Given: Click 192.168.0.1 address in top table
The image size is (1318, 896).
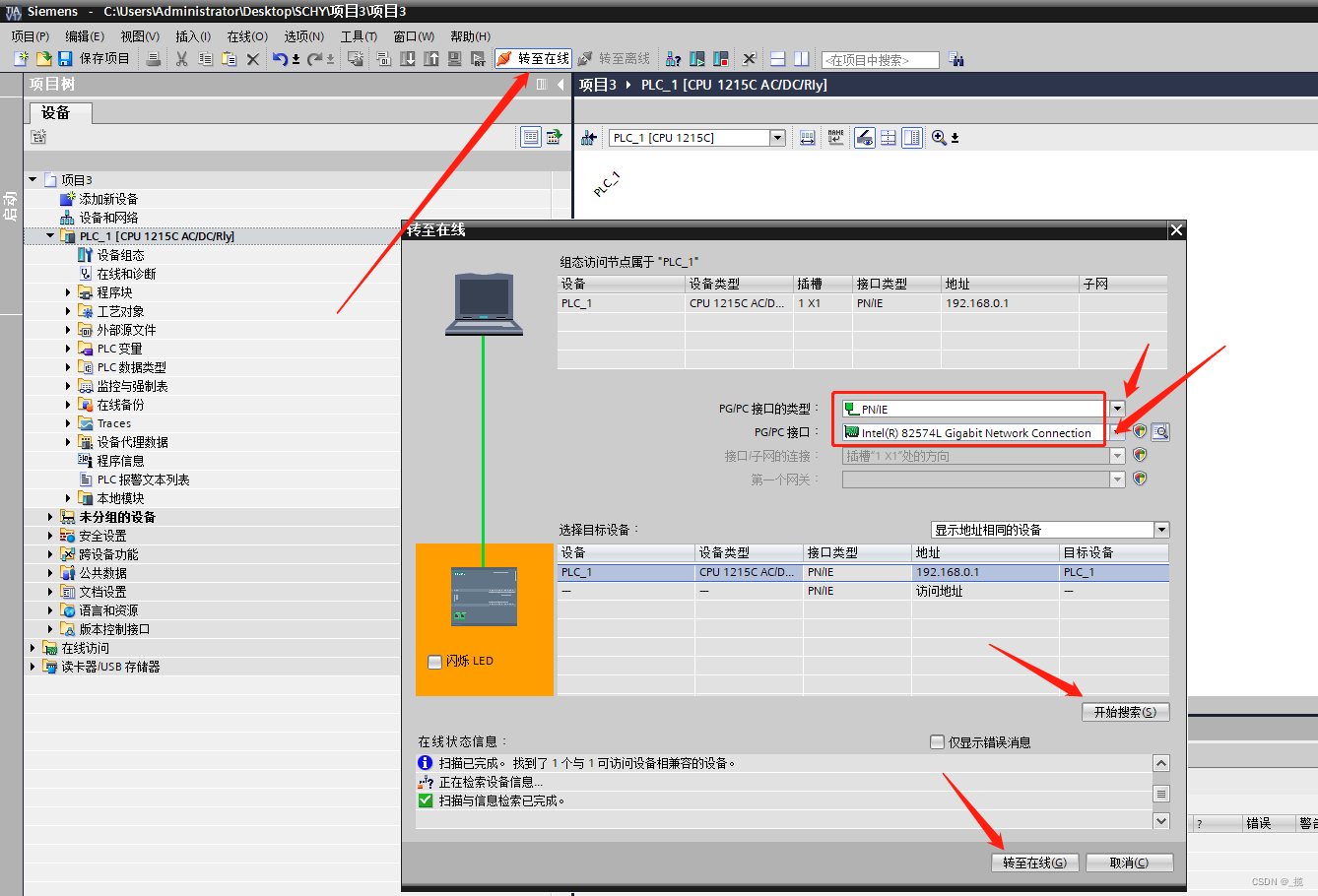Looking at the screenshot, I should tap(977, 303).
